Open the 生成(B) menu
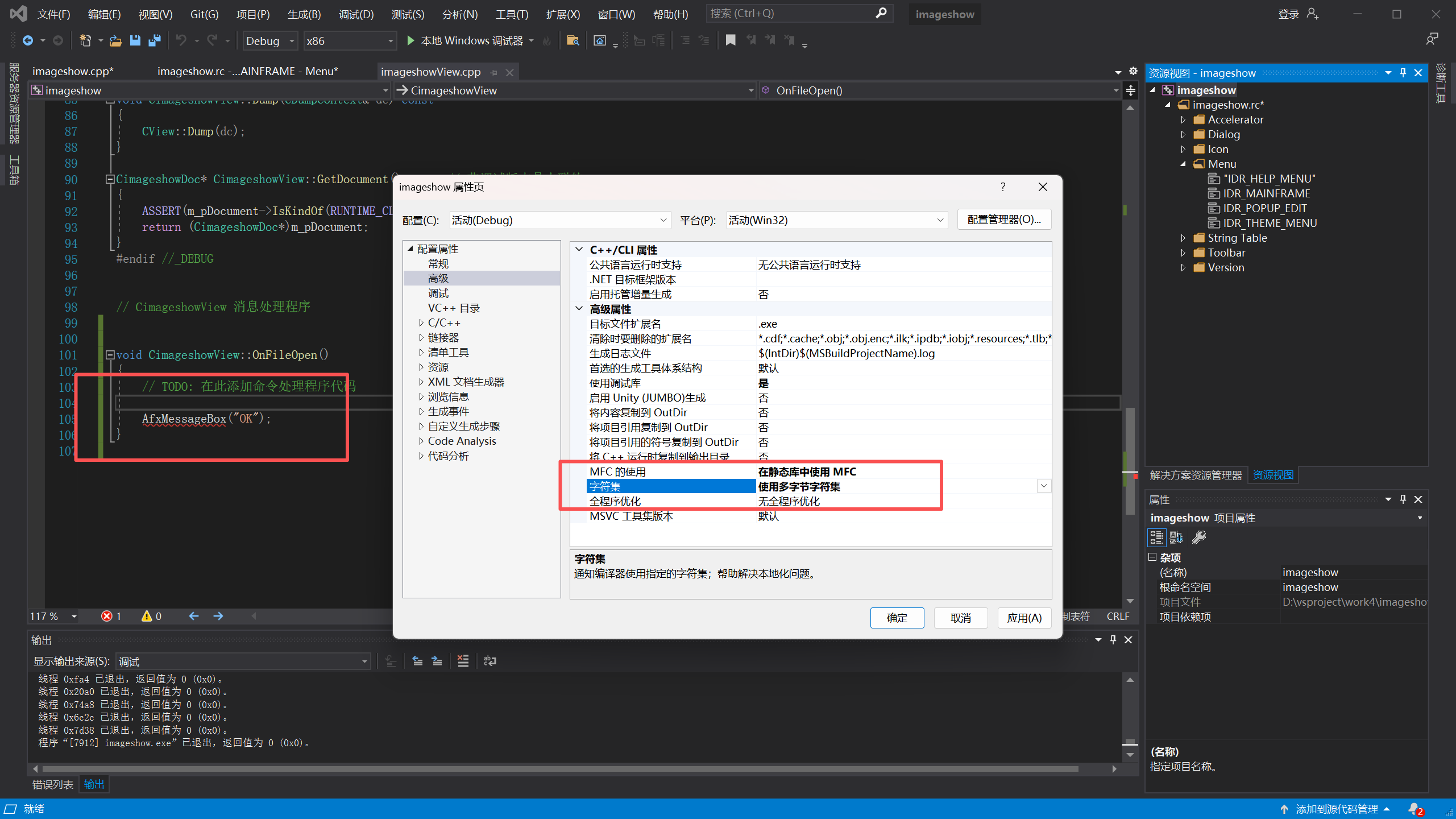Screen dimensions: 1456x819 pos(304,14)
